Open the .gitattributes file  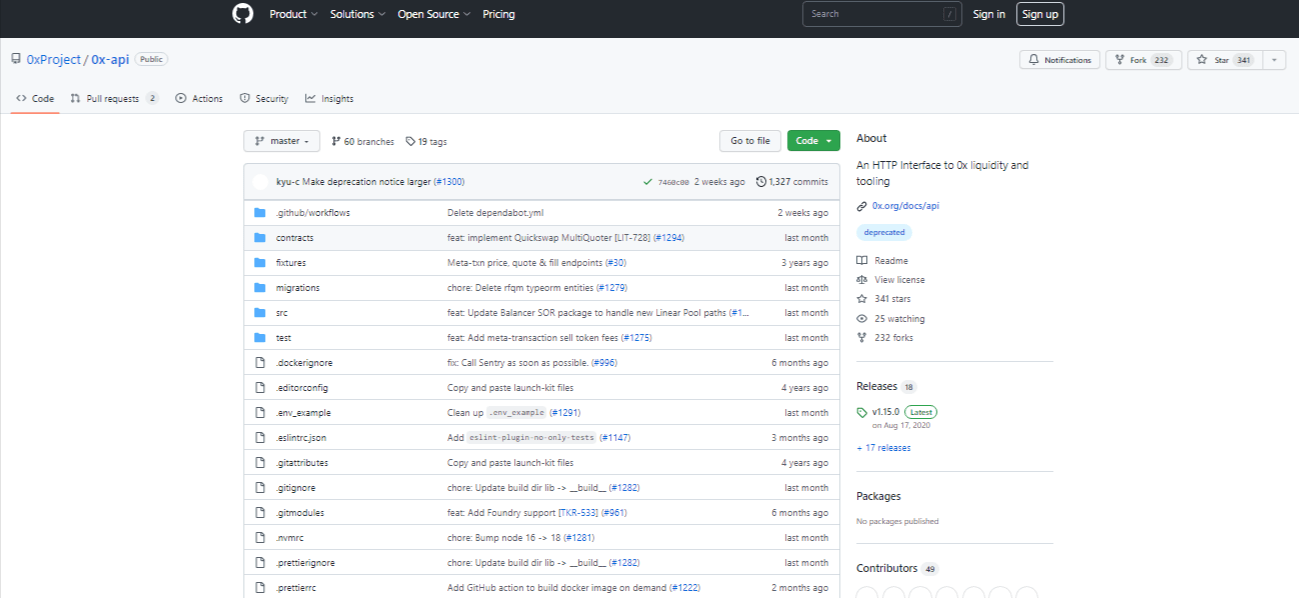click(x=302, y=463)
